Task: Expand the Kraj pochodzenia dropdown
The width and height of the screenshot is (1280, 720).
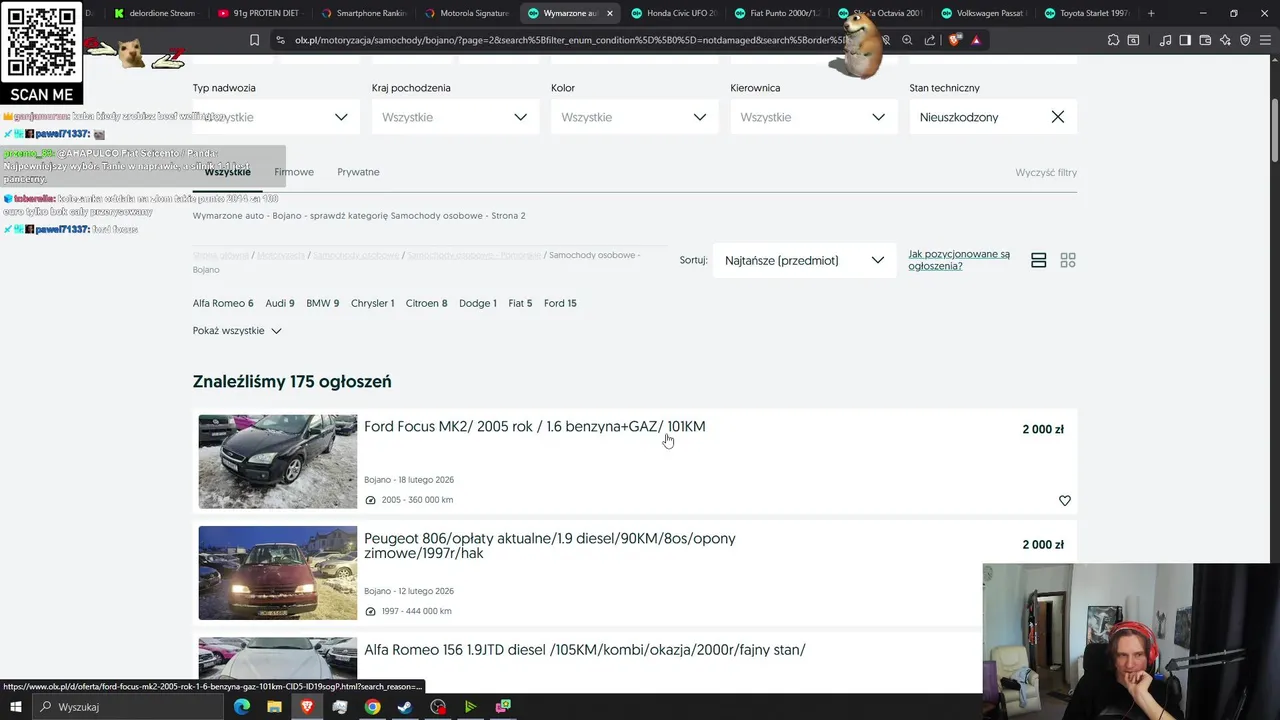Action: (455, 117)
